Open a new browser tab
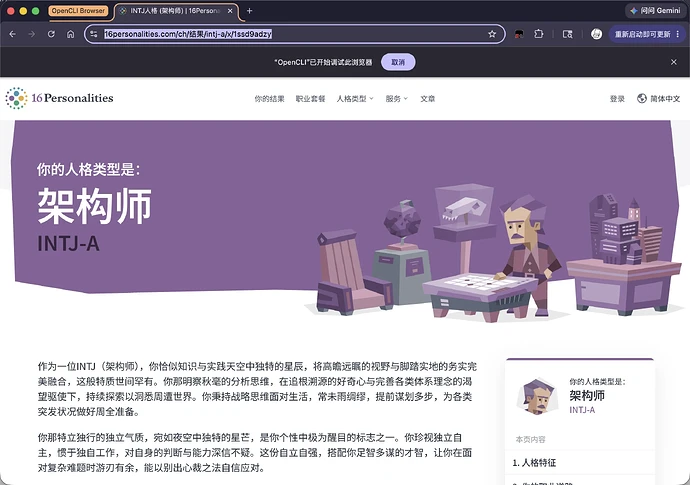This screenshot has width=690, height=485. (x=250, y=11)
